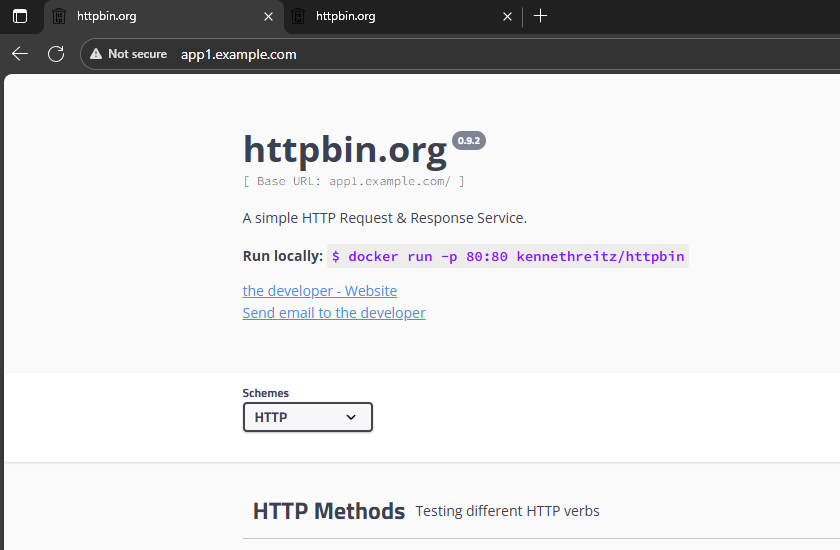Click the browser back arrow
The height and width of the screenshot is (550, 840).
(20, 54)
